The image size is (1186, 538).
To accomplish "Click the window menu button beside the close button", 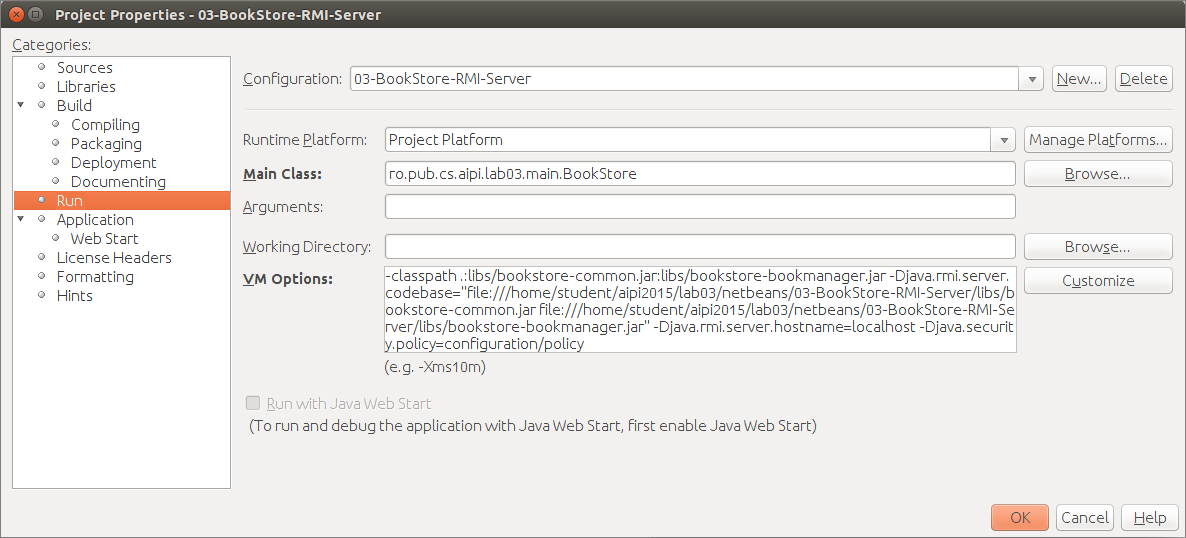I will 34,14.
